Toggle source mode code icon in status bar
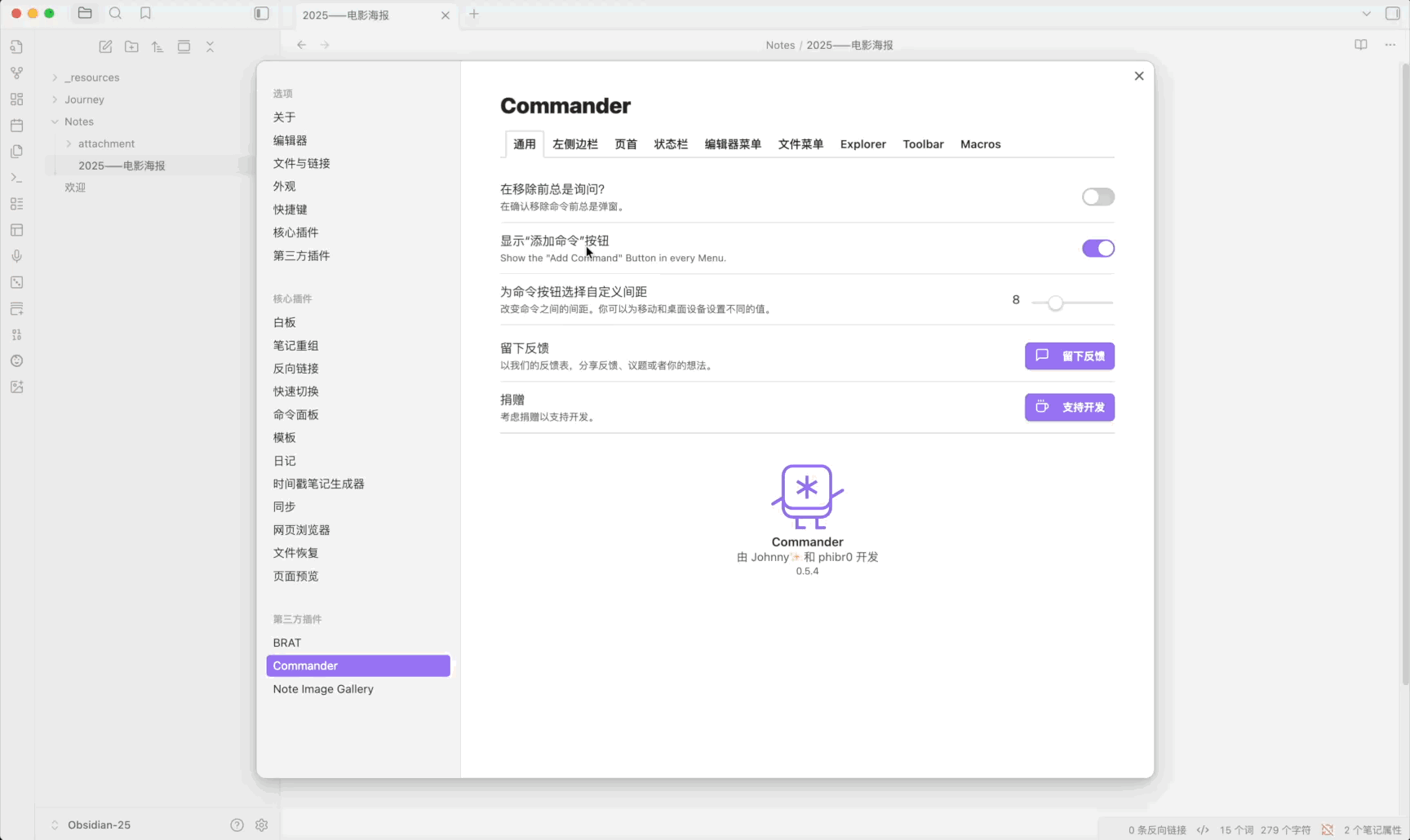Viewport: 1410px width, 840px height. coord(1203,829)
